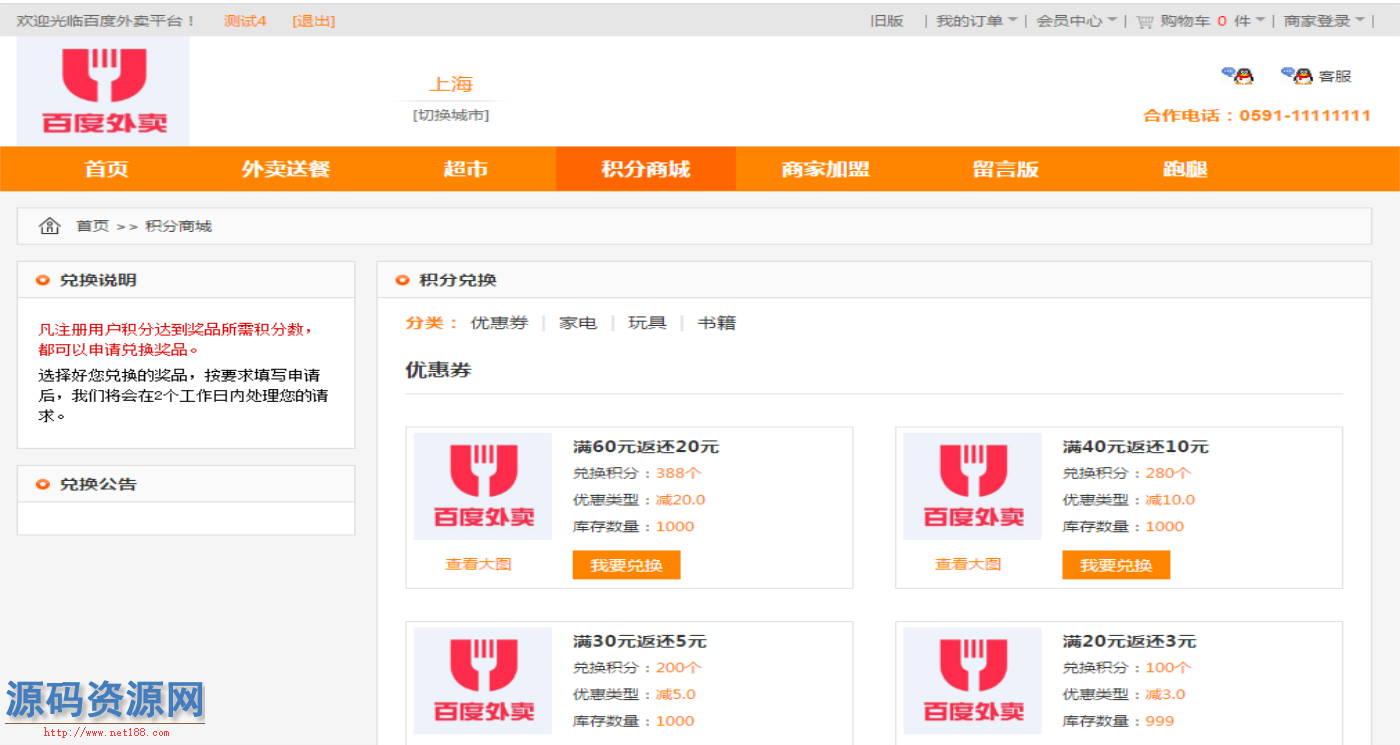Click 查看大图 under 满40元 coupon

point(968,564)
